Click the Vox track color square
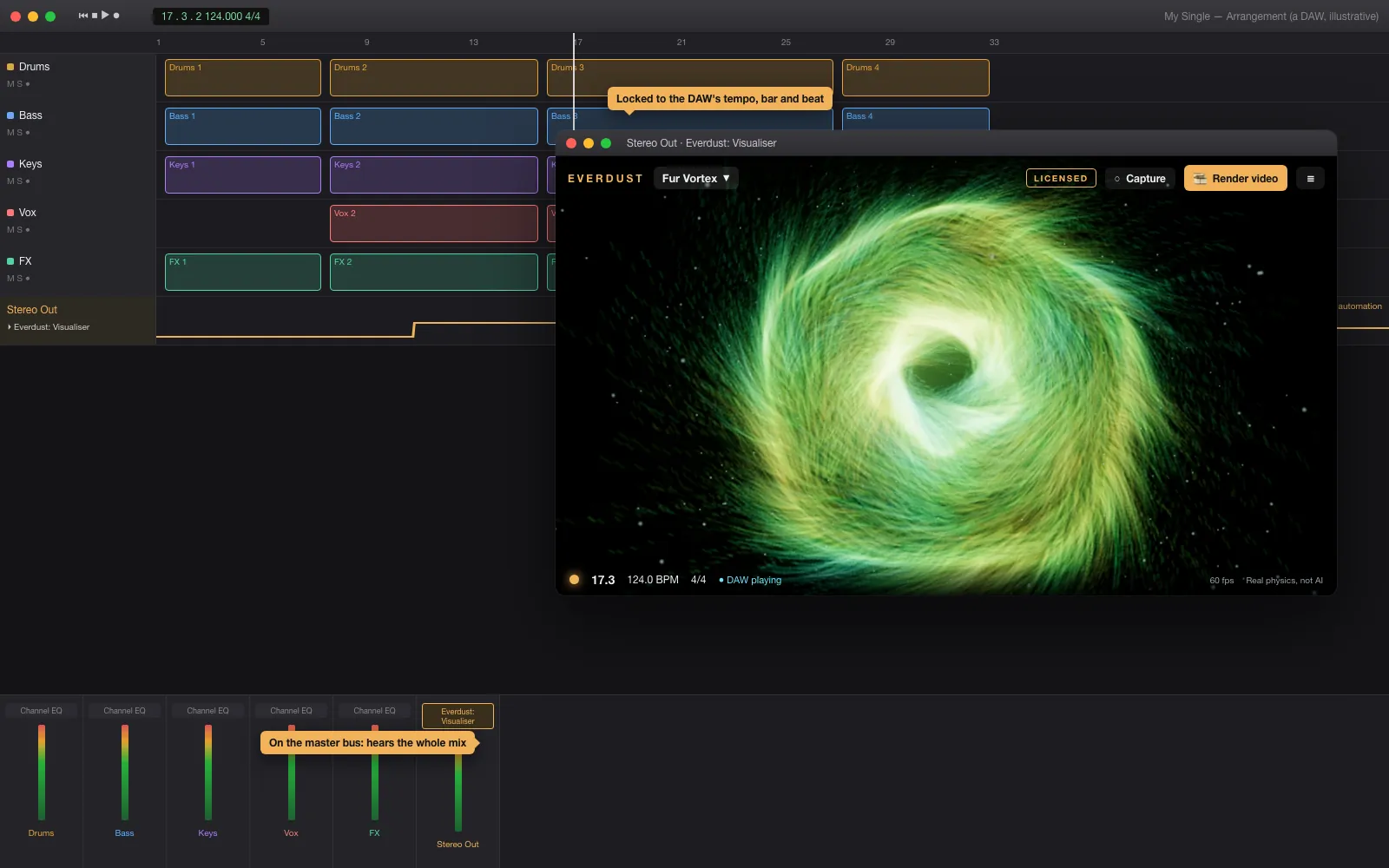 [x=10, y=213]
